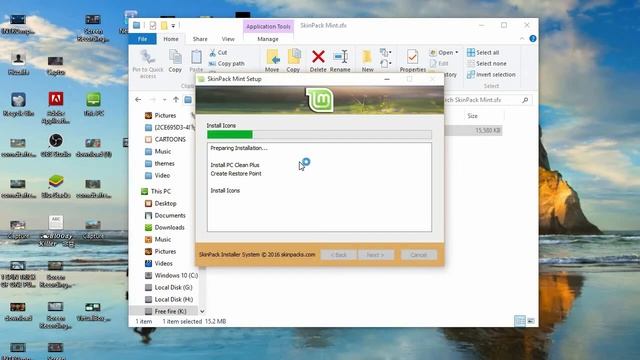The image size is (640, 360).
Task: Switch to the Home ribbon tab
Action: (x=171, y=39)
